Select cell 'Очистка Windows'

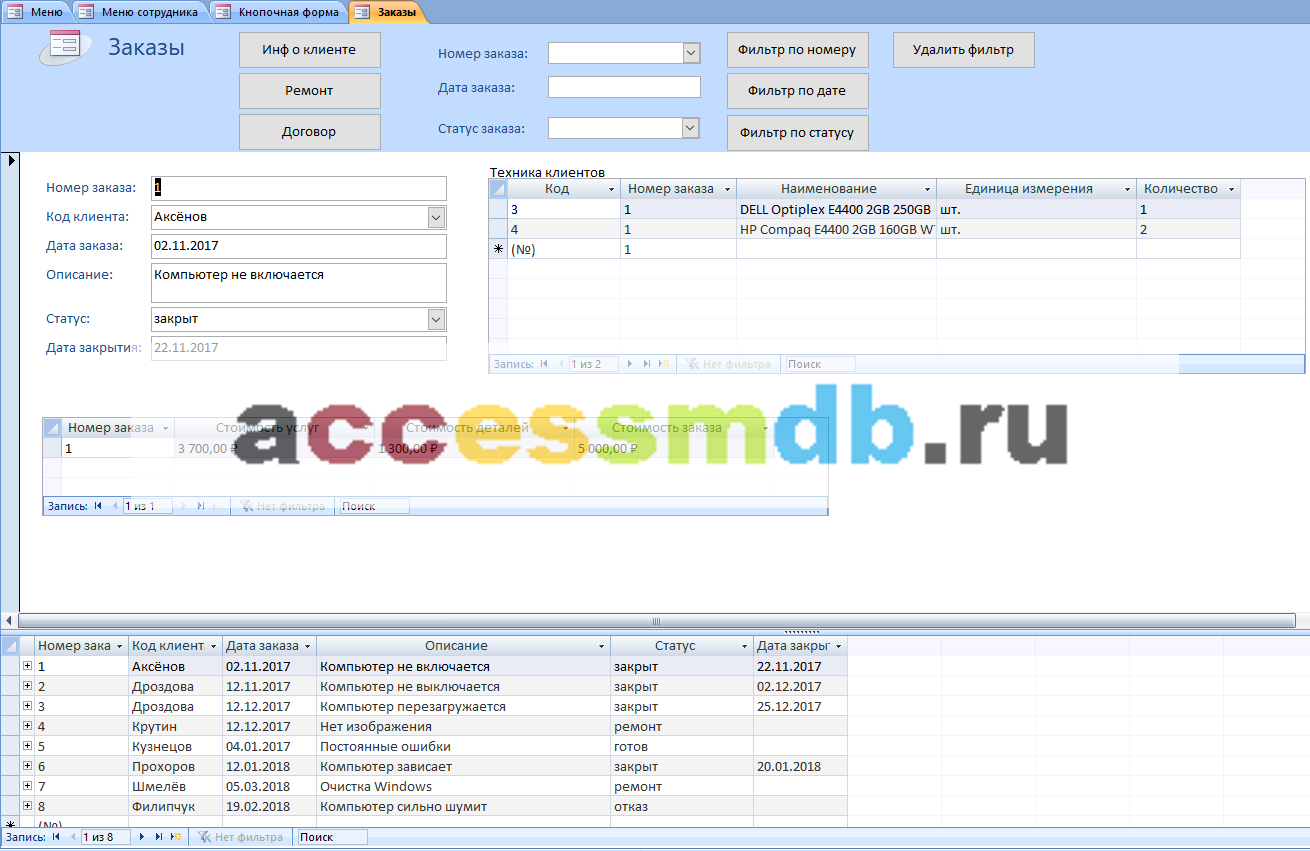click(463, 786)
